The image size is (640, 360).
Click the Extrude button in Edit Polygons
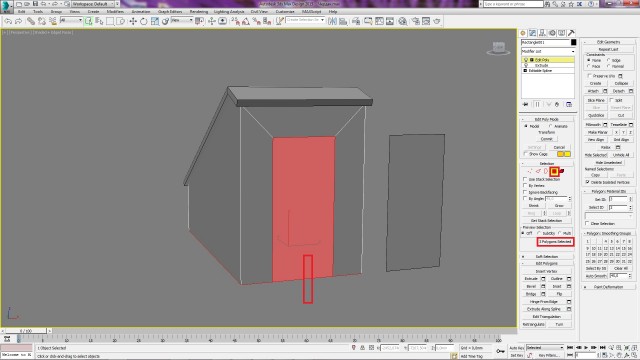pos(531,279)
